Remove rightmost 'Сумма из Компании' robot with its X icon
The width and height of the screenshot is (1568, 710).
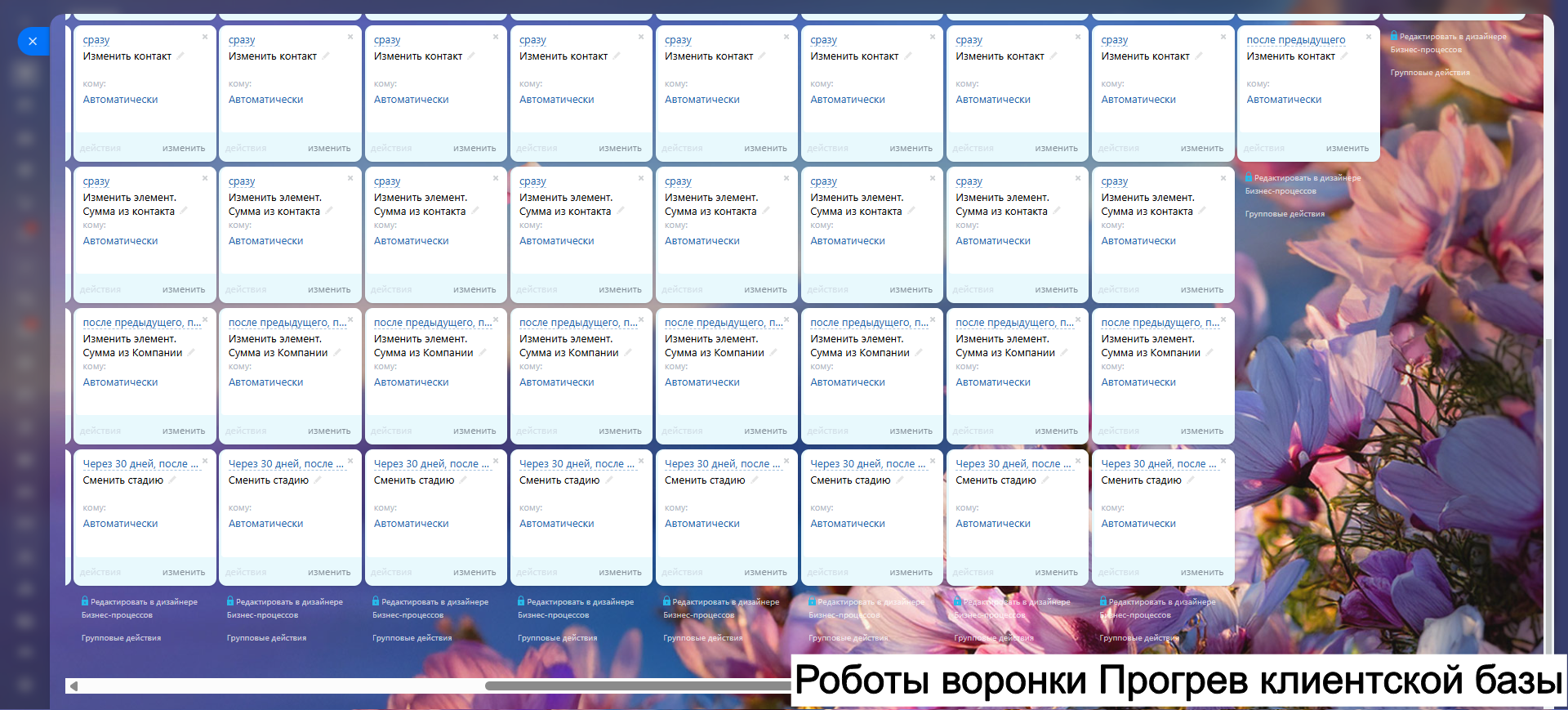click(x=1223, y=319)
